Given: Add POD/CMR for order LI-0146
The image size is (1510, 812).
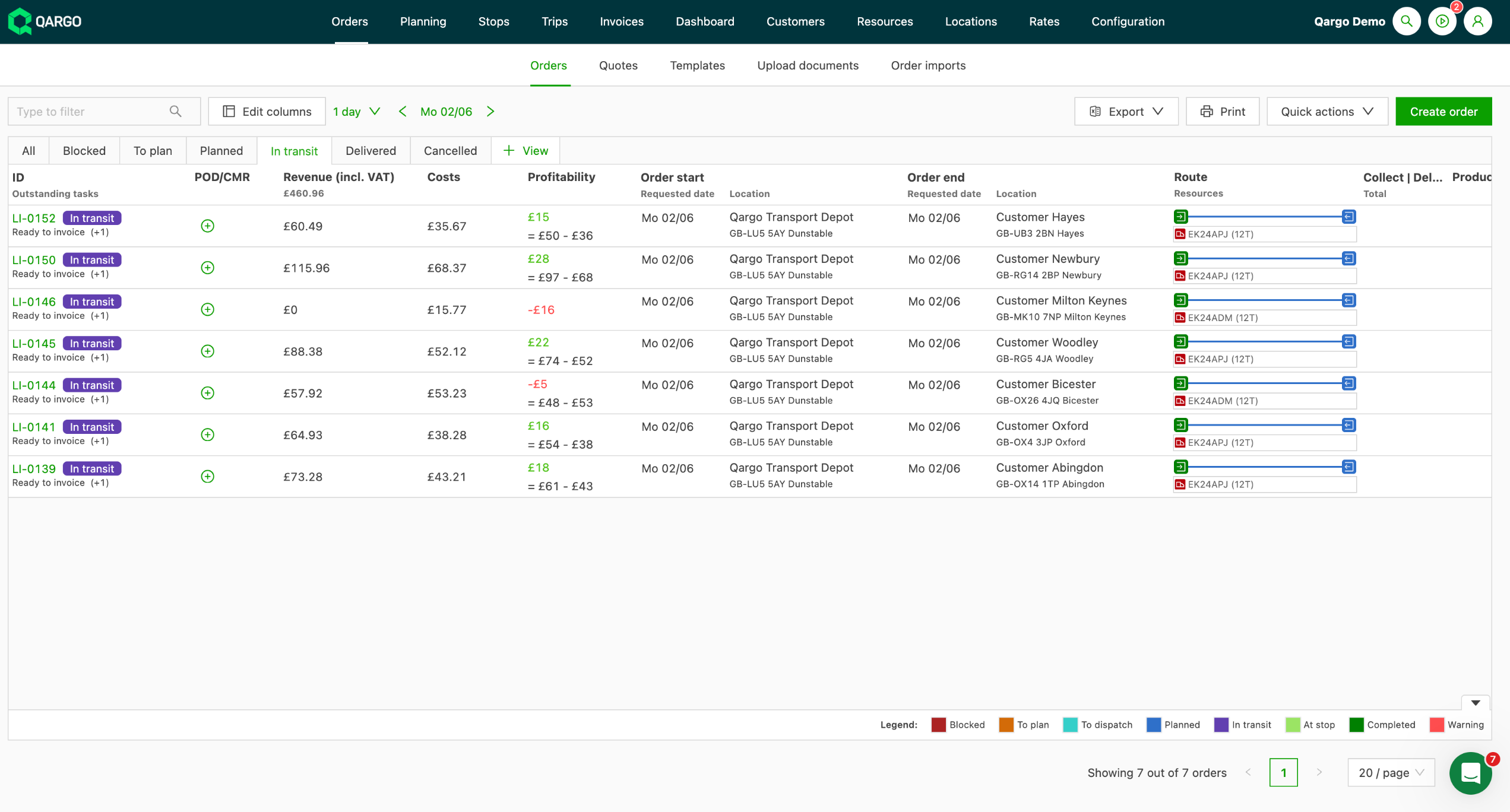Looking at the screenshot, I should pos(207,309).
